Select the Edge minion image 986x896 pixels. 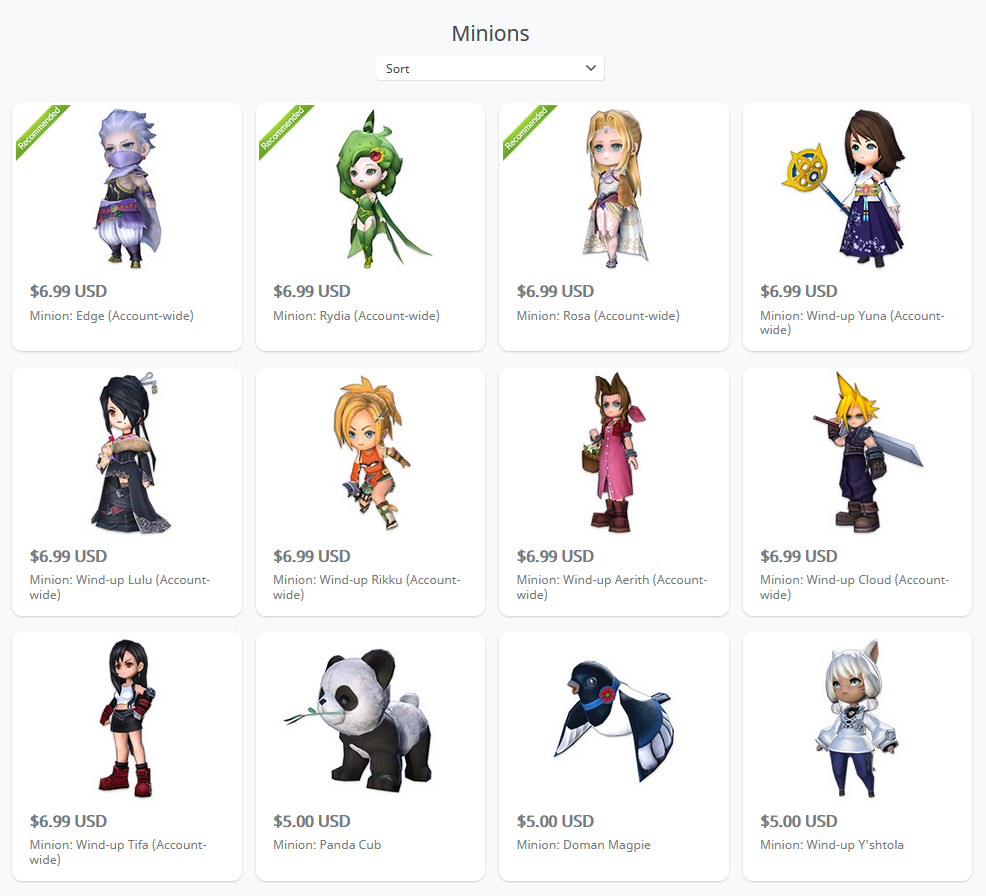(x=127, y=188)
